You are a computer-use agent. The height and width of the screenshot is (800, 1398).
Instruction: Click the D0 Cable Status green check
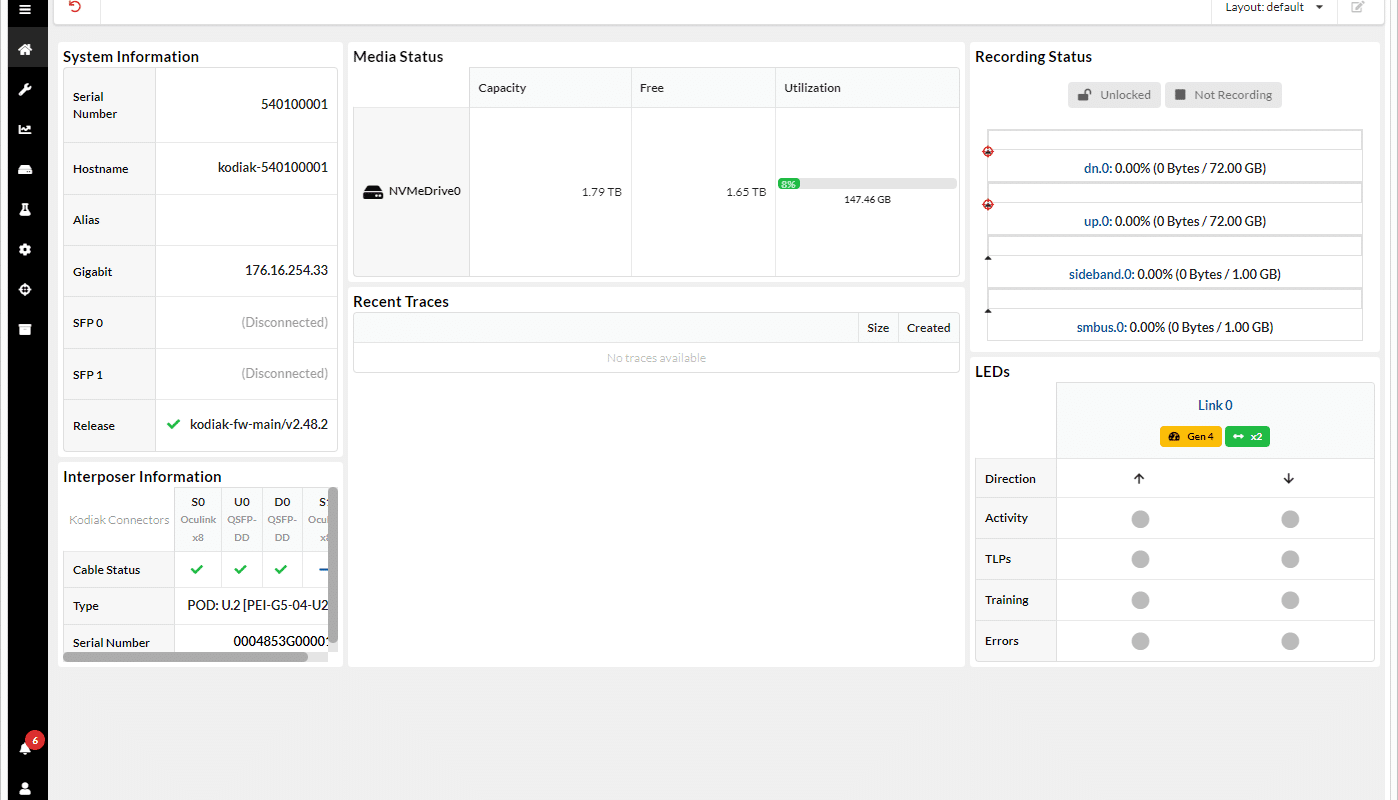281,569
